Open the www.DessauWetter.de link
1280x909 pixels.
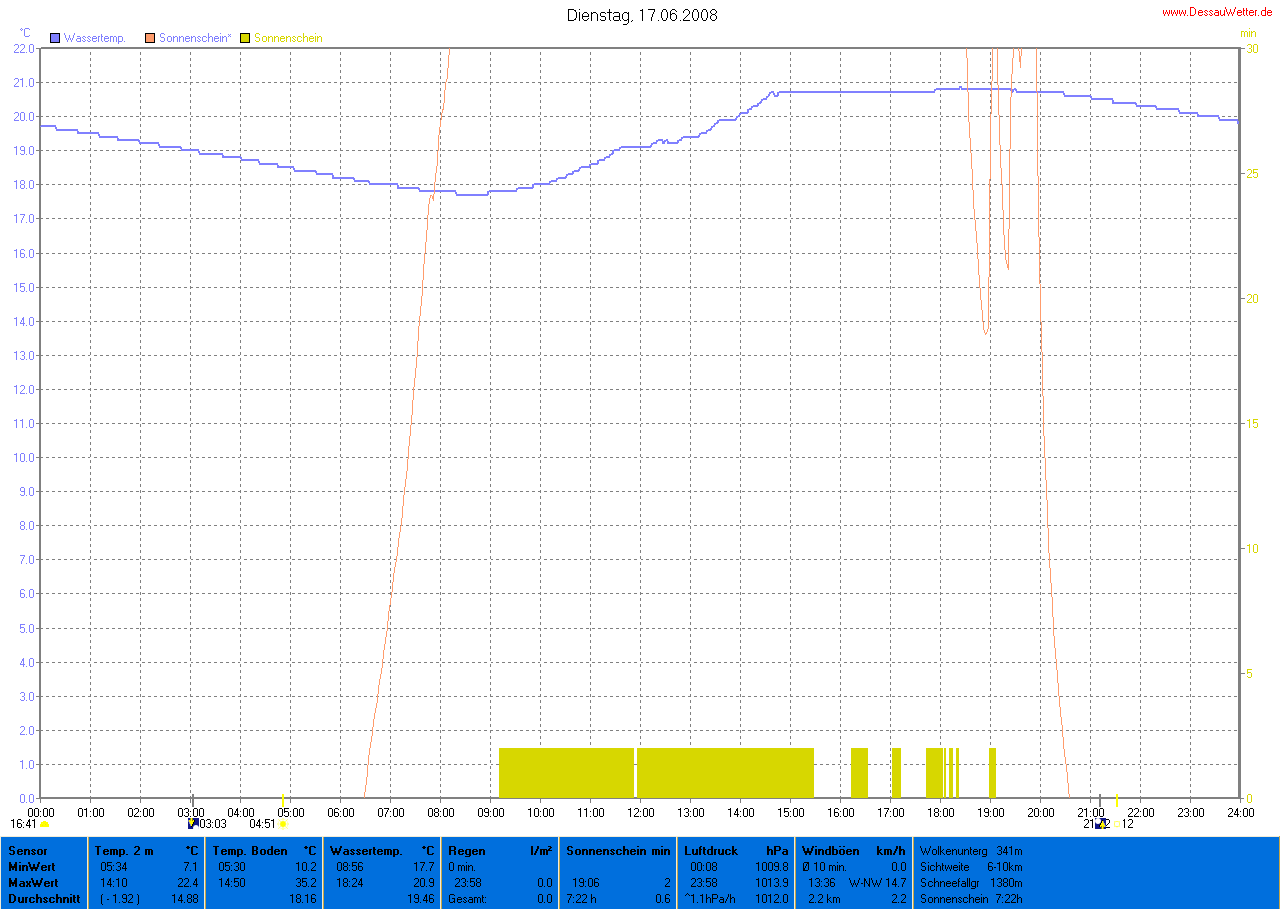pos(1216,12)
